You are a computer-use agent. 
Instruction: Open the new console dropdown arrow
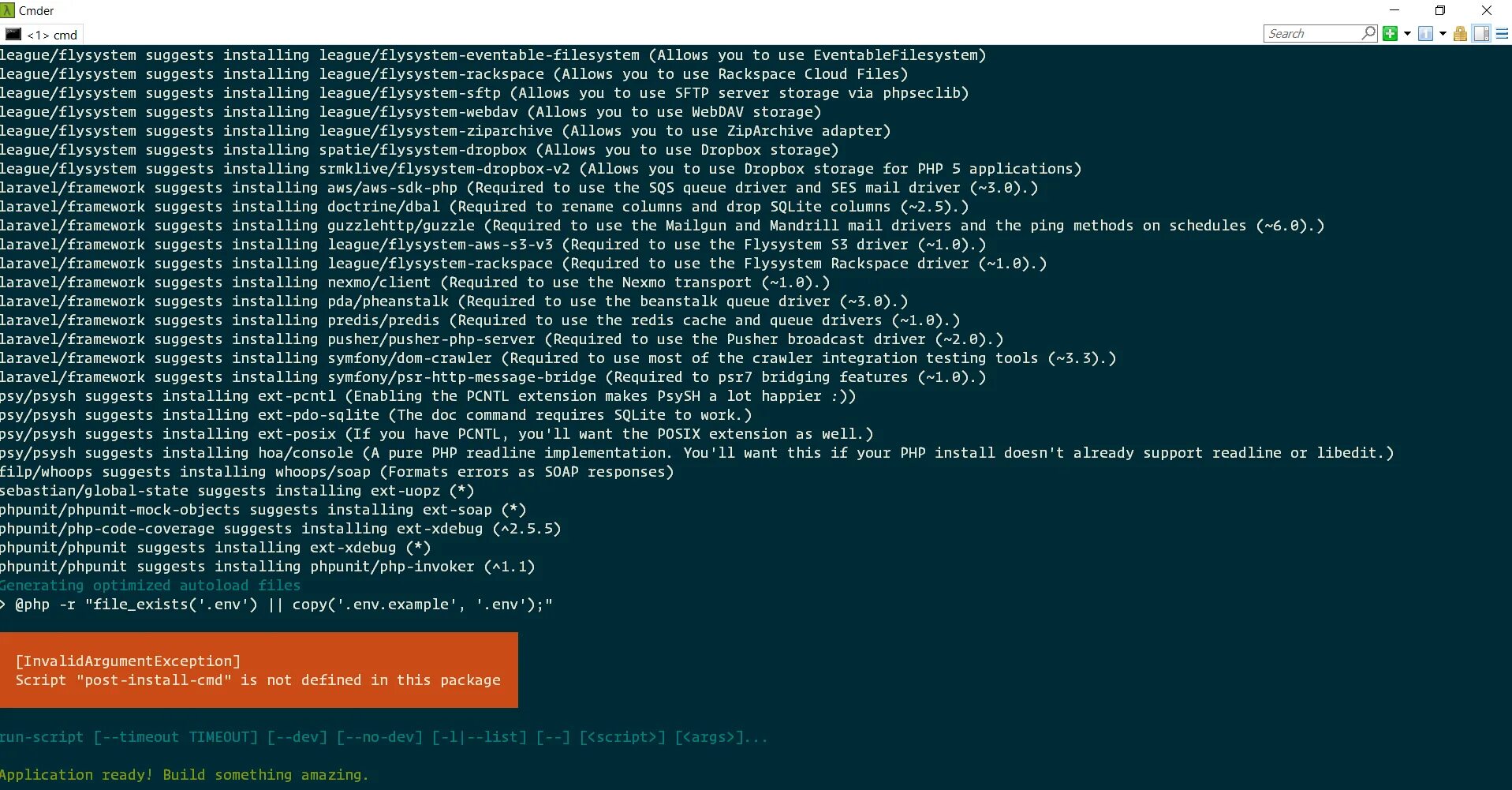tap(1407, 34)
